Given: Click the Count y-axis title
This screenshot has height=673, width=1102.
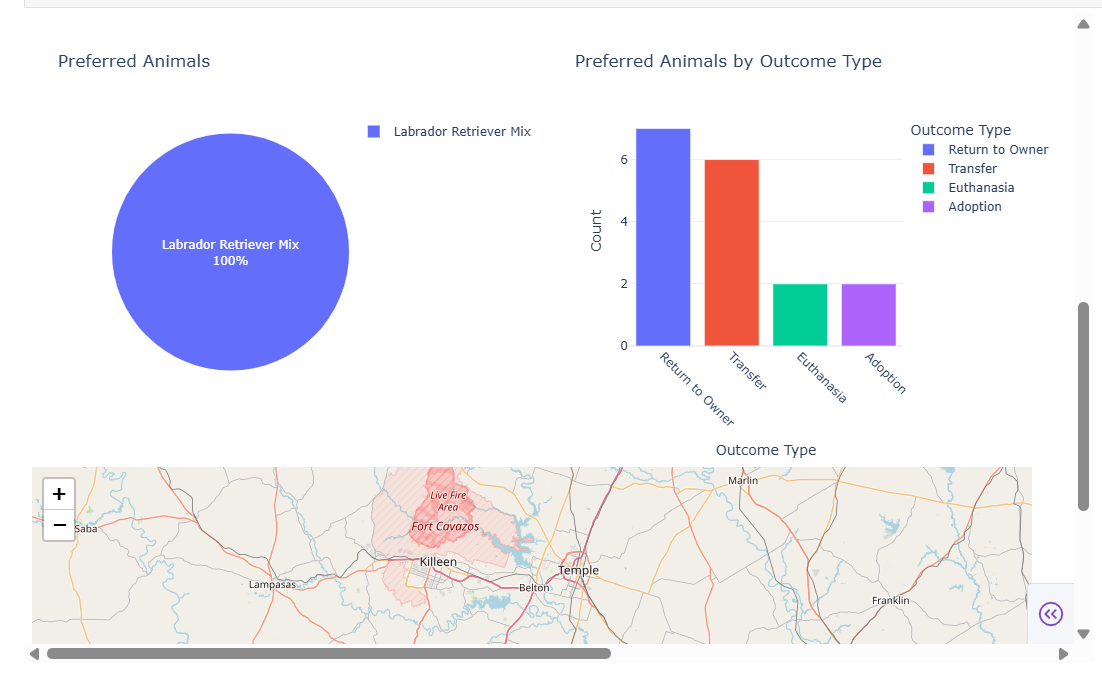Looking at the screenshot, I should tap(596, 230).
